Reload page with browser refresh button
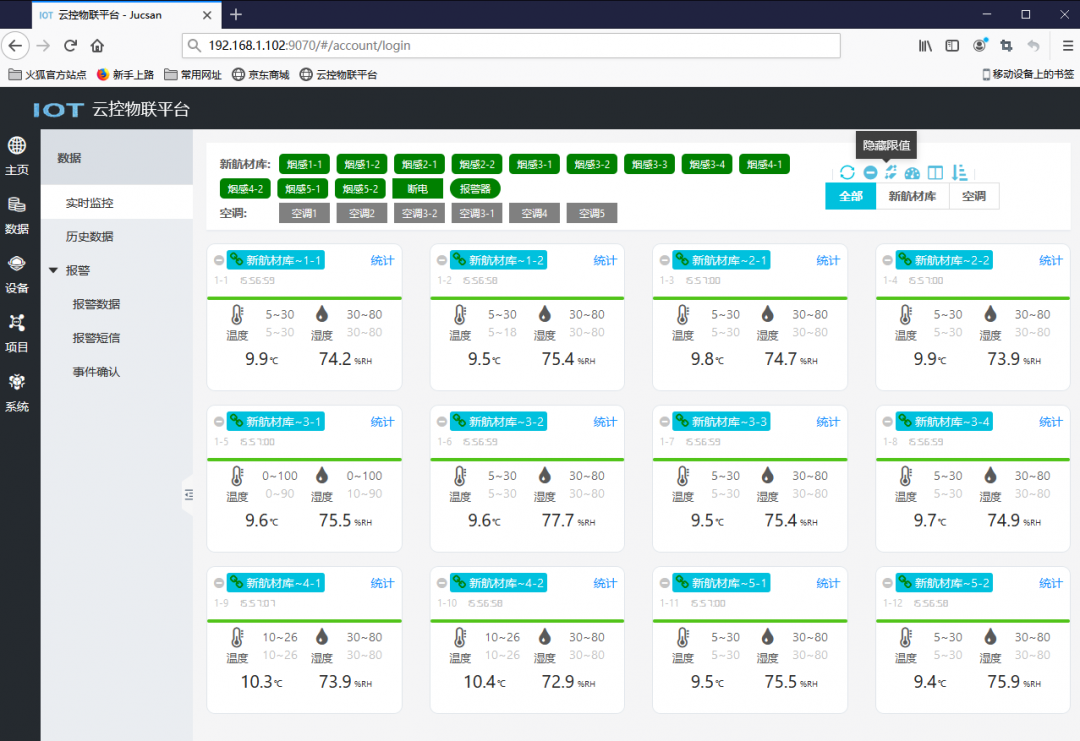1080x741 pixels. click(x=70, y=45)
